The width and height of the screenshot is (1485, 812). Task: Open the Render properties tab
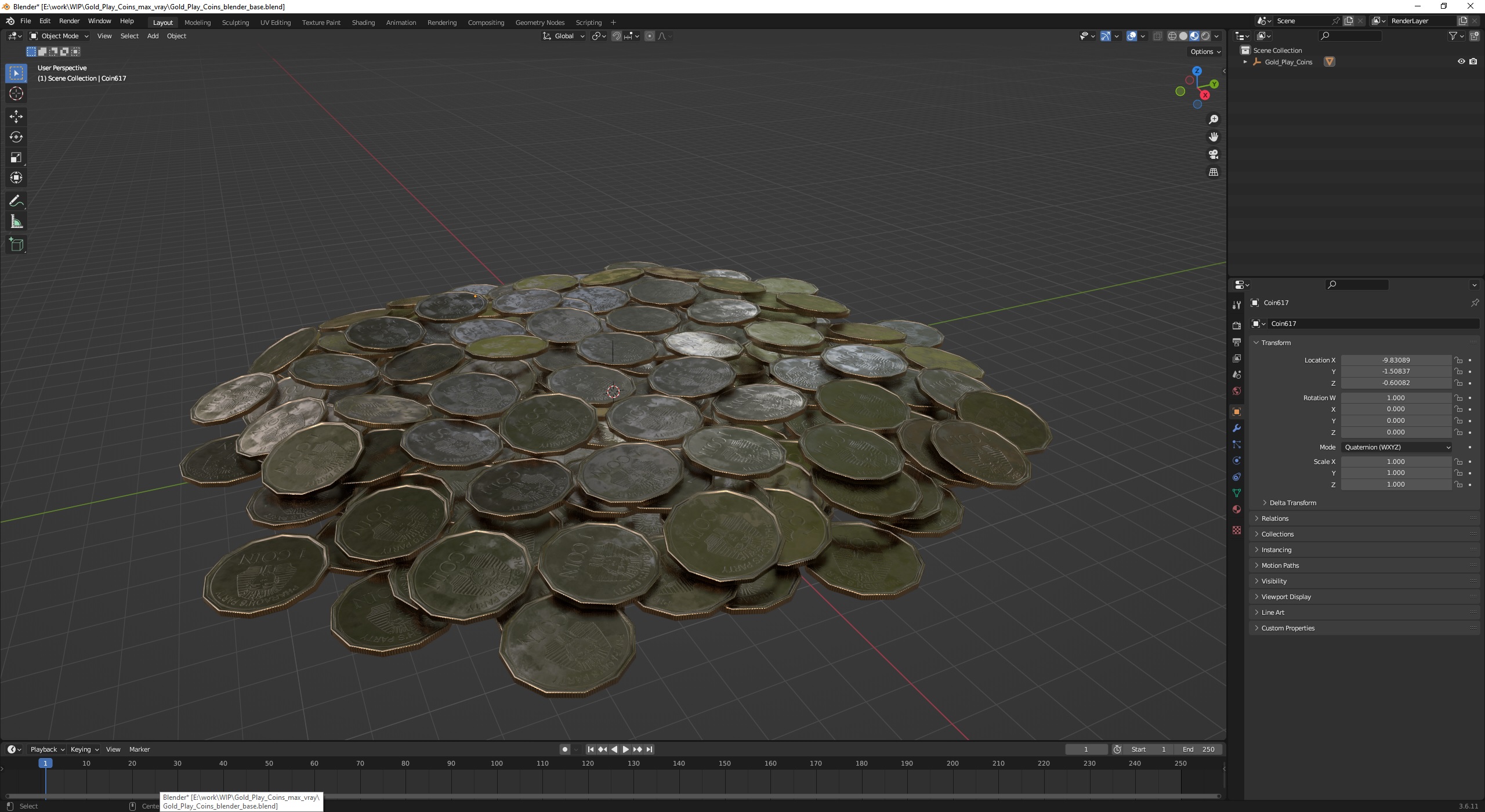1237,326
